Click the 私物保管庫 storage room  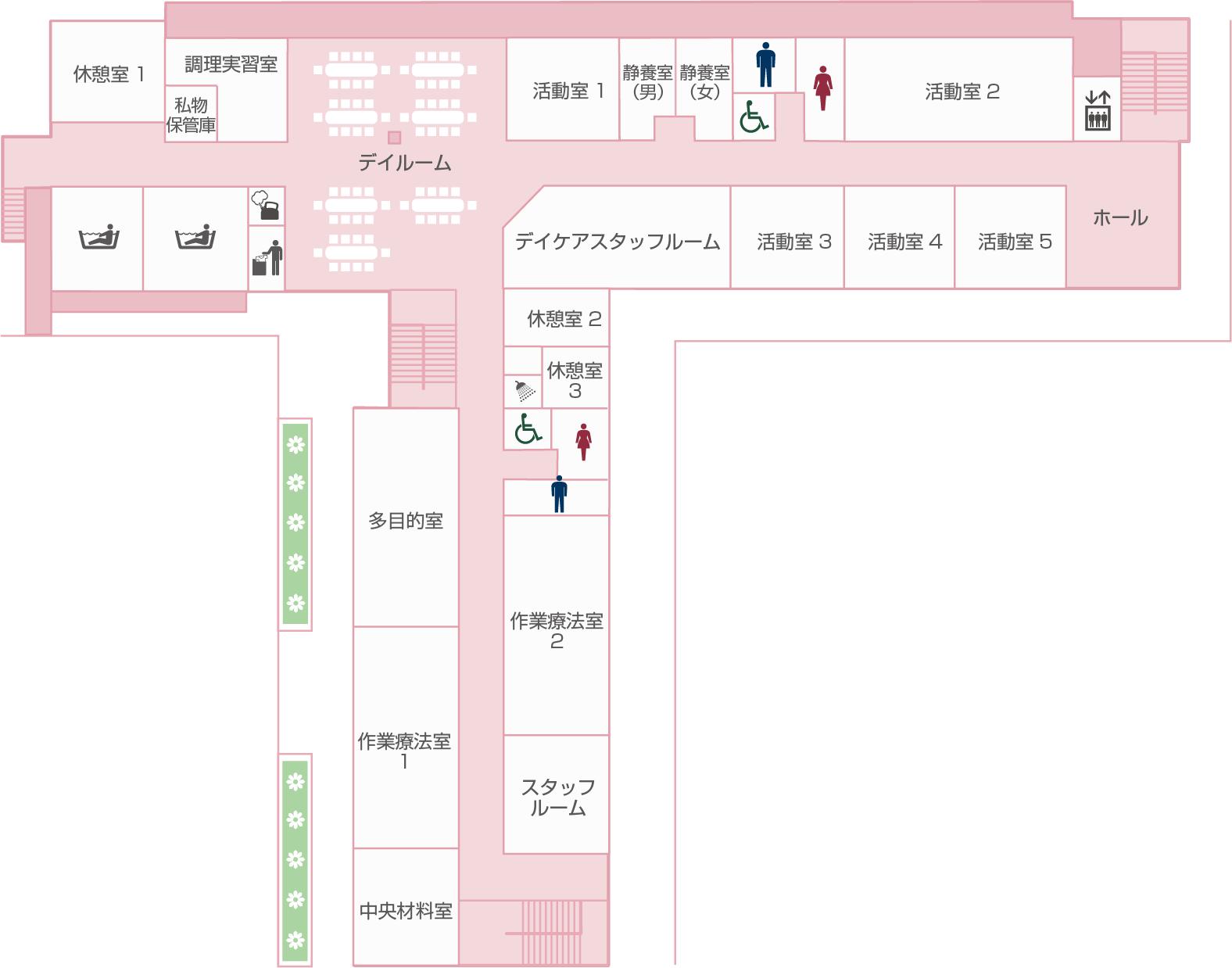coord(191,114)
